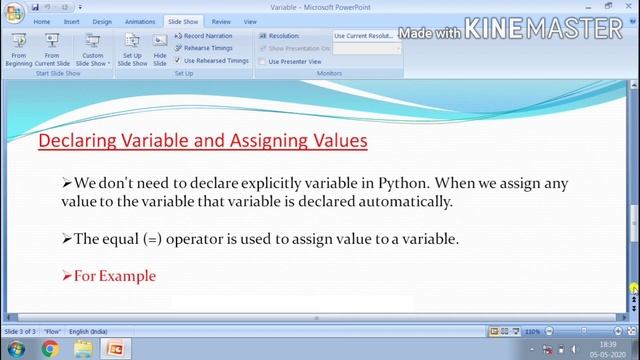The width and height of the screenshot is (640, 360).
Task: Open File Explorer from taskbar
Action: tap(83, 349)
